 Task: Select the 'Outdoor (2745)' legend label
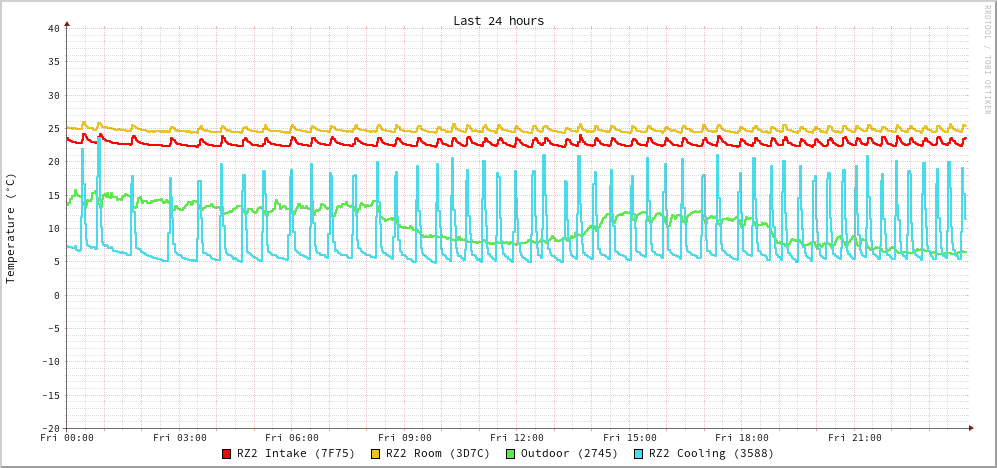pyautogui.click(x=569, y=454)
